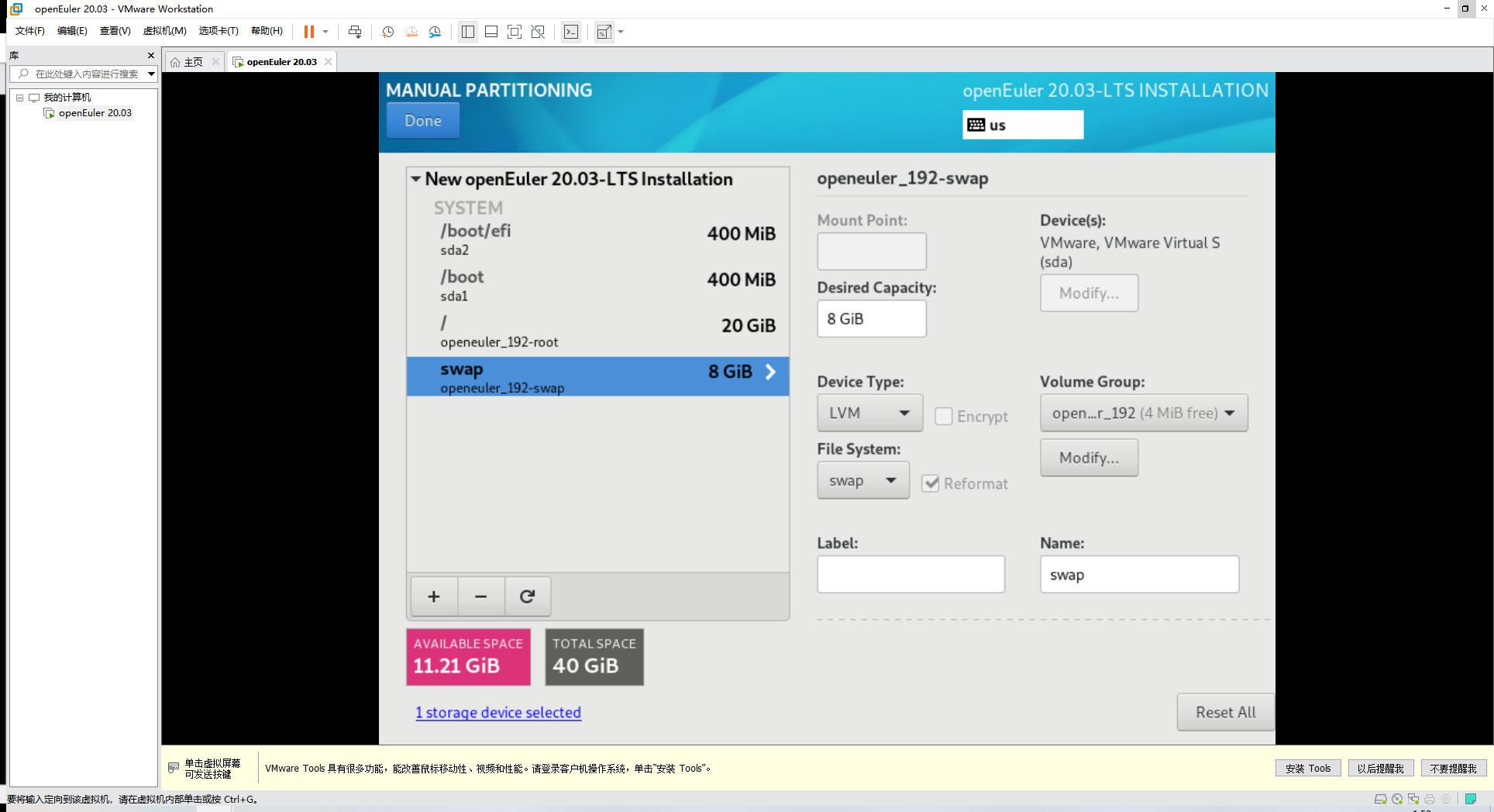1494x812 pixels.
Task: Expand the Volume Group dropdown
Action: 1143,413
